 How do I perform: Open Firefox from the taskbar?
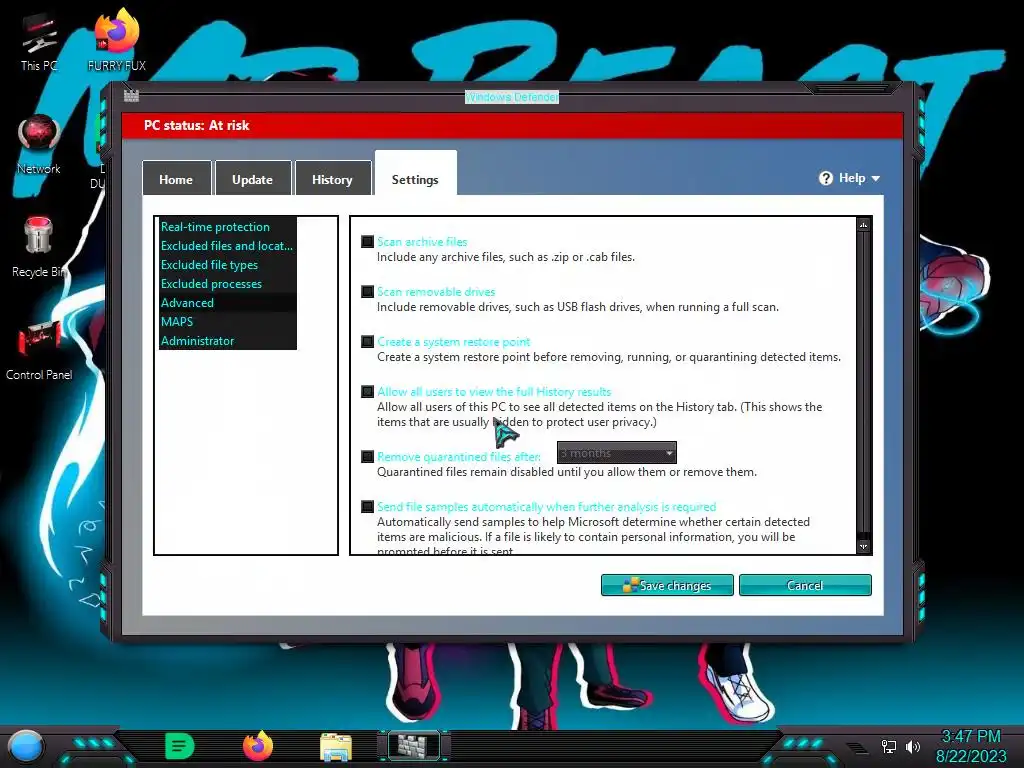pos(258,746)
